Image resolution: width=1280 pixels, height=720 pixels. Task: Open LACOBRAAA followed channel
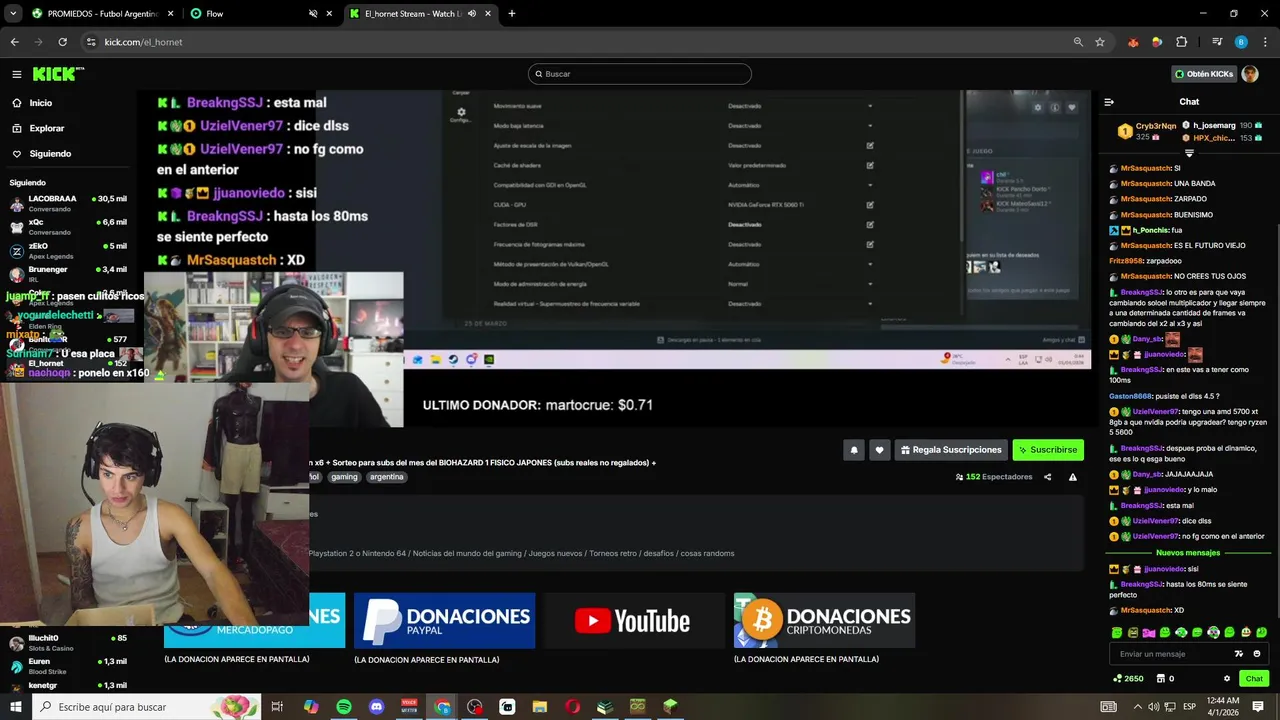(68, 203)
